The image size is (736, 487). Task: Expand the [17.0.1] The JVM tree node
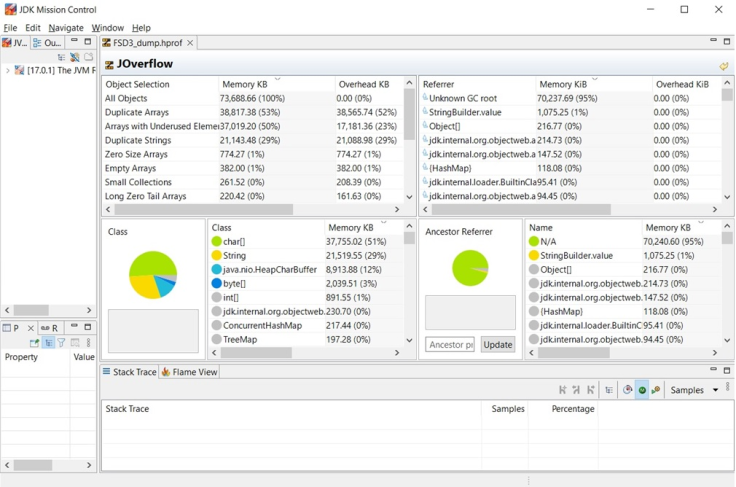click(8, 70)
